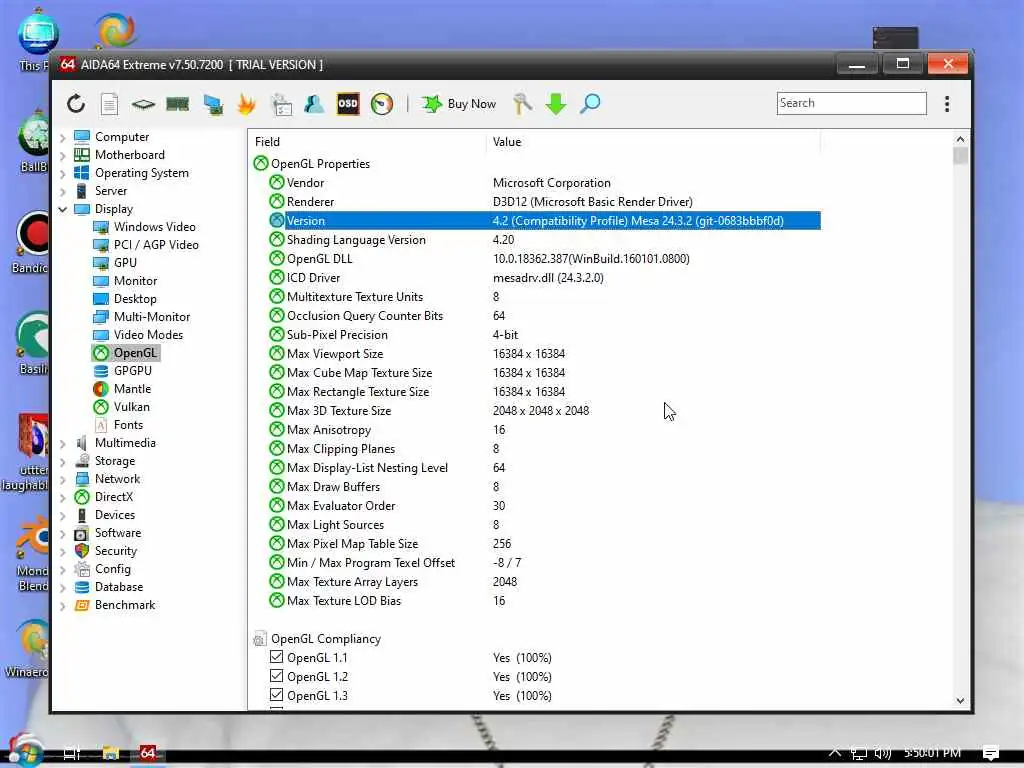The height and width of the screenshot is (768, 1024).
Task: Open the Report page icon
Action: pyautogui.click(x=109, y=104)
